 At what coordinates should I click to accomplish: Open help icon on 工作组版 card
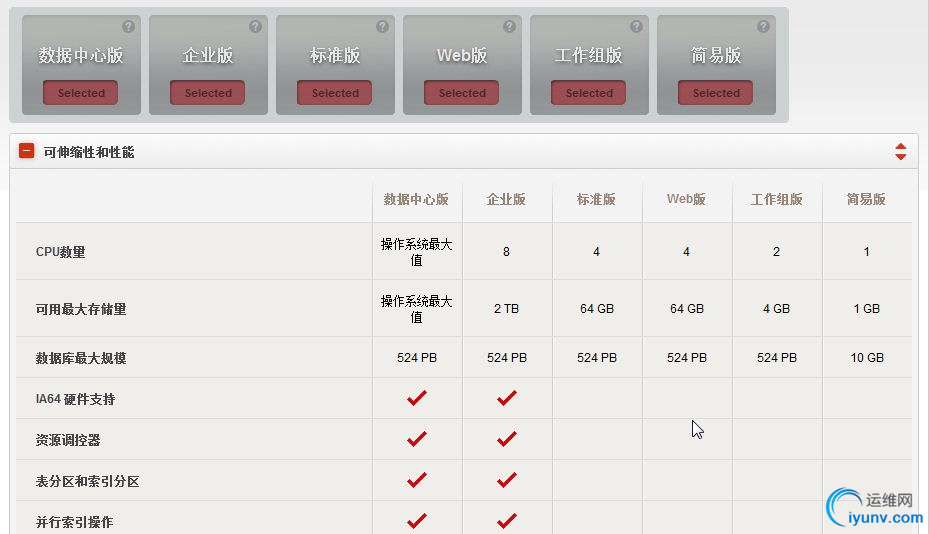pyautogui.click(x=636, y=27)
